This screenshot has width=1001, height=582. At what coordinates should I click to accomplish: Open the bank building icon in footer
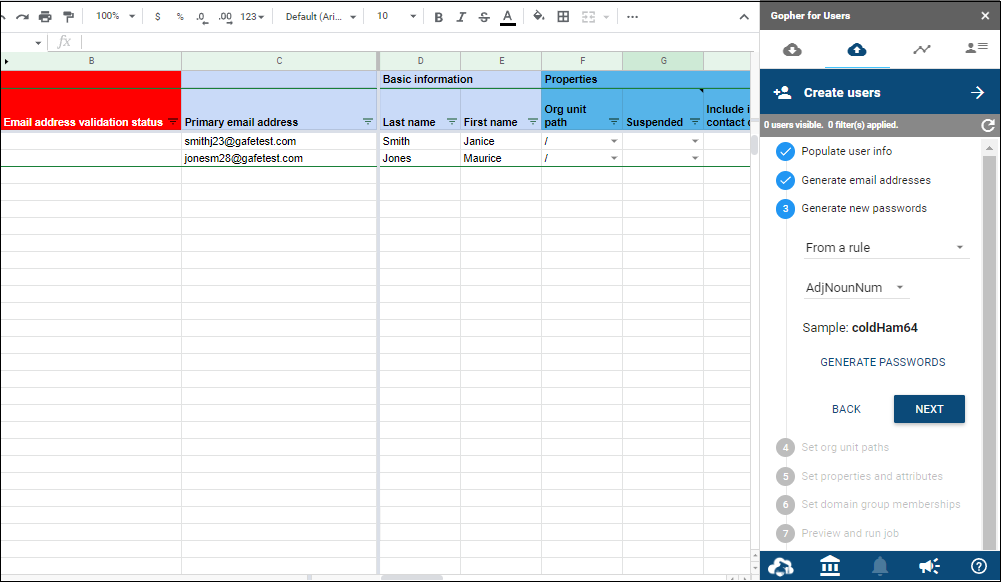830,567
